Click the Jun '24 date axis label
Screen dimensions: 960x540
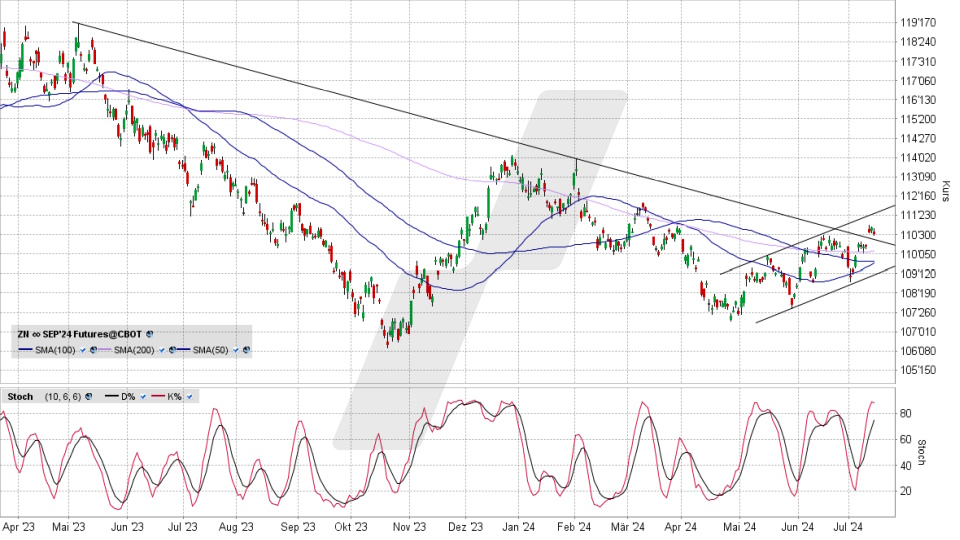pyautogui.click(x=798, y=527)
